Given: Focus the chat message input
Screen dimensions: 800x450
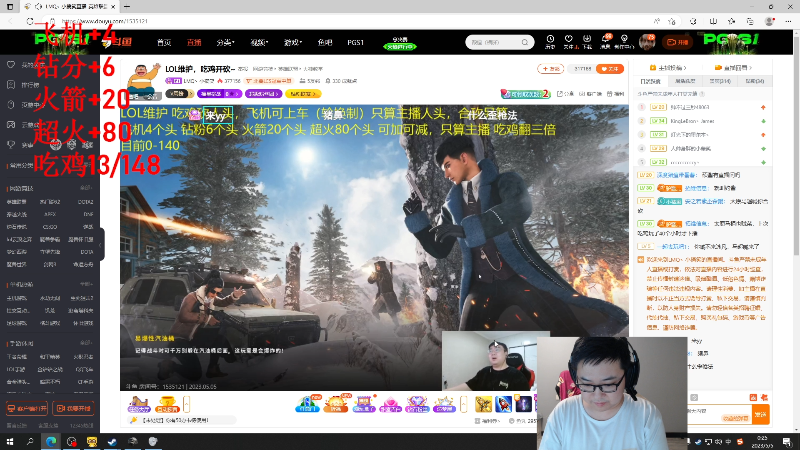Looking at the screenshot, I should click(718, 414).
